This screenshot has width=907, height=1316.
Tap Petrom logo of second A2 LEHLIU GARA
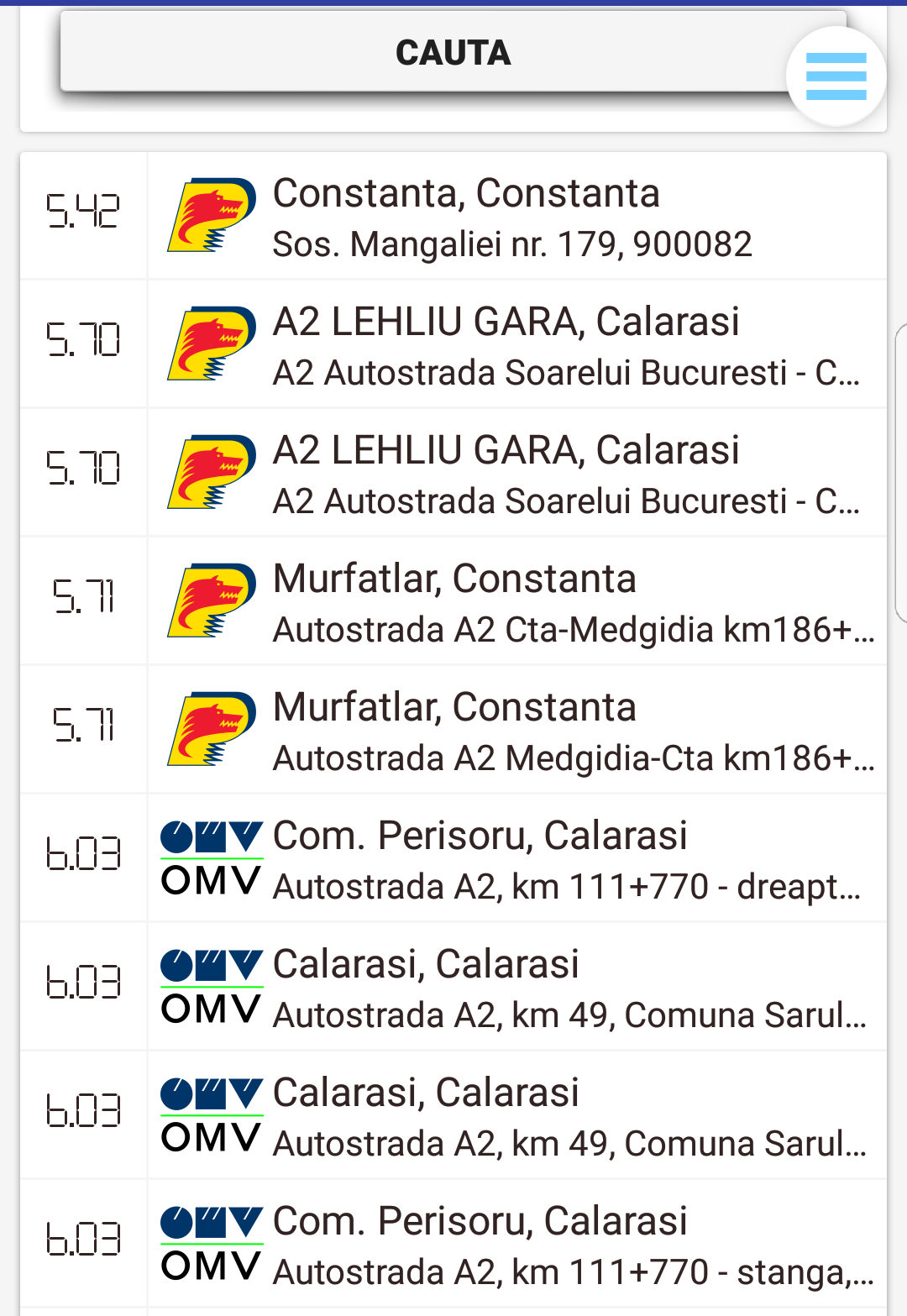pos(212,472)
